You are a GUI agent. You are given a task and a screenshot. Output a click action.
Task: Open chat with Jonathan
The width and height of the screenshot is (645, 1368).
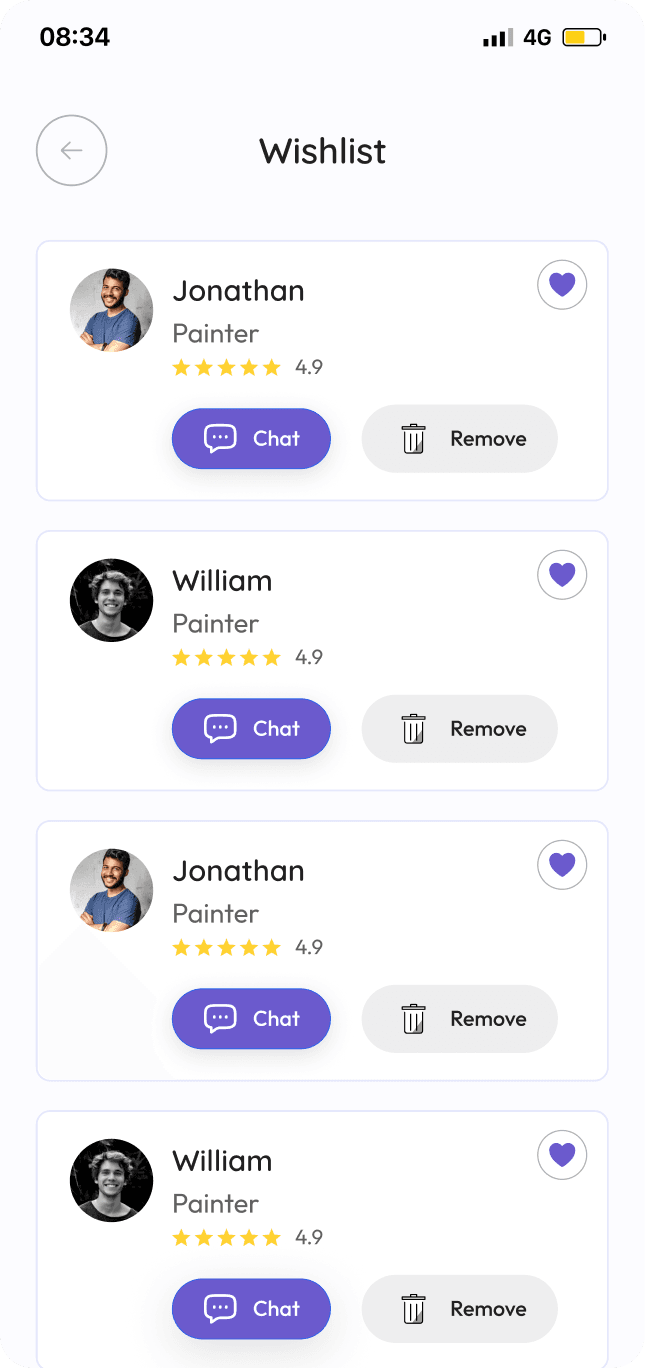[x=251, y=438]
